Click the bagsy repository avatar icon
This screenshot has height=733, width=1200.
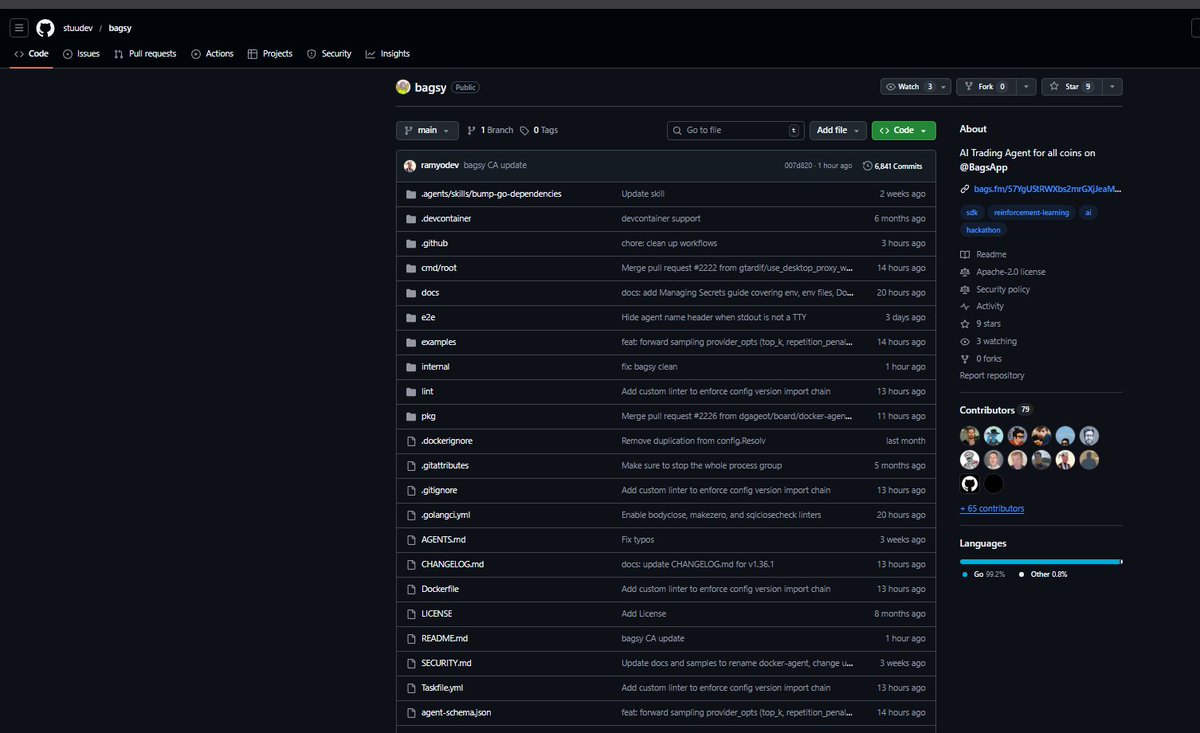(403, 87)
